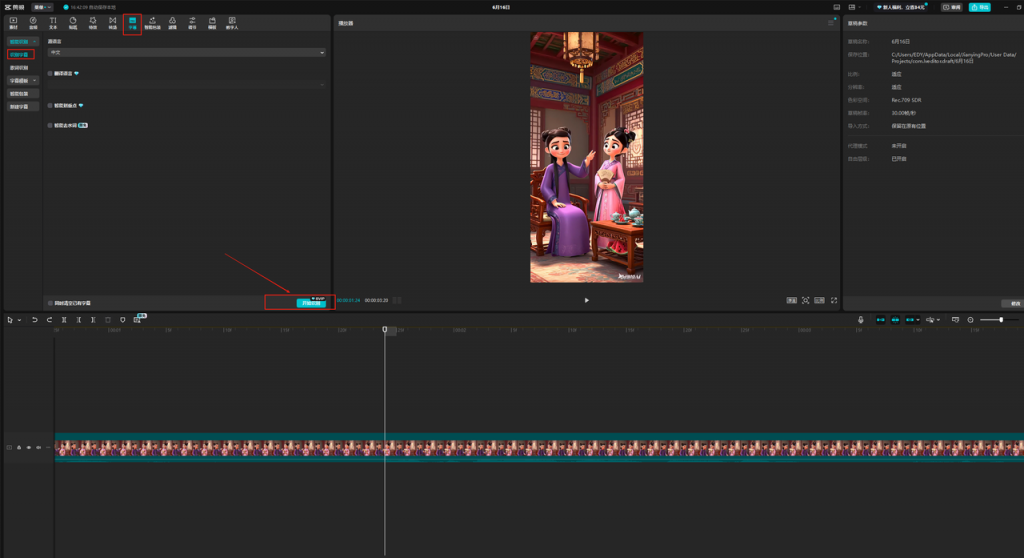Open the smart clip tool icon
The image size is (1024, 558).
coord(137,320)
